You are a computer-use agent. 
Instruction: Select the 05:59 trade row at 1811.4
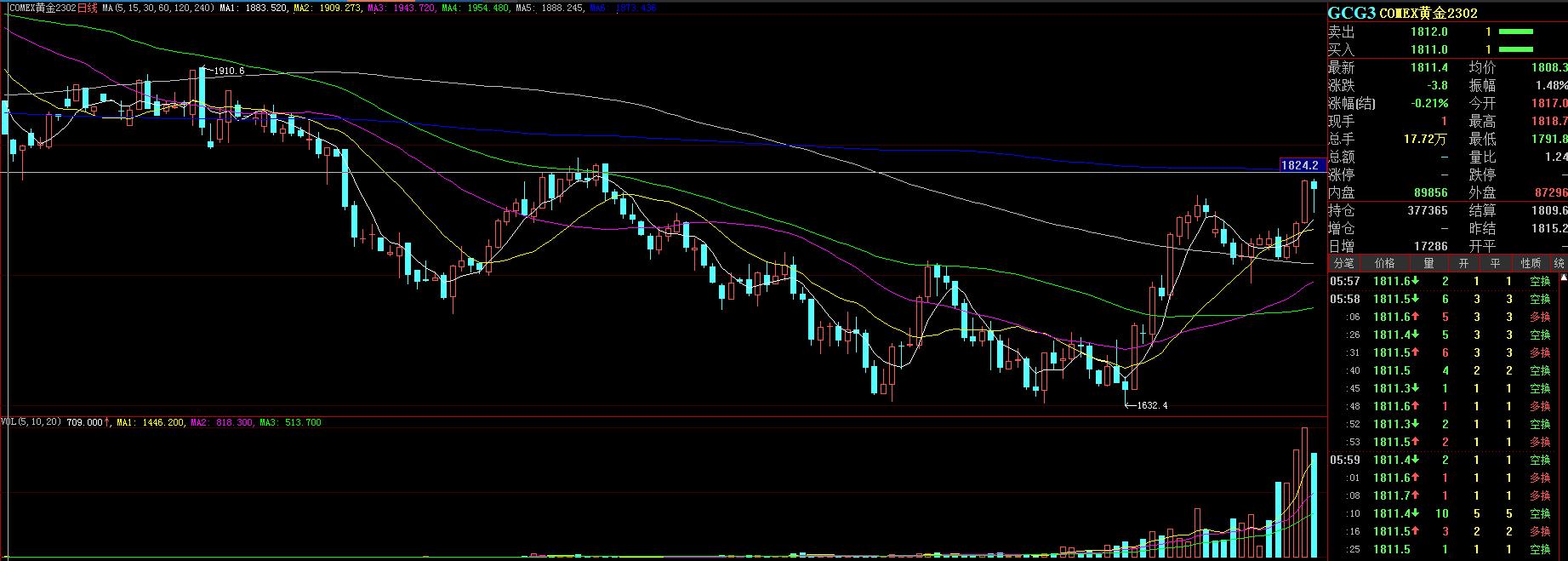click(x=1446, y=460)
